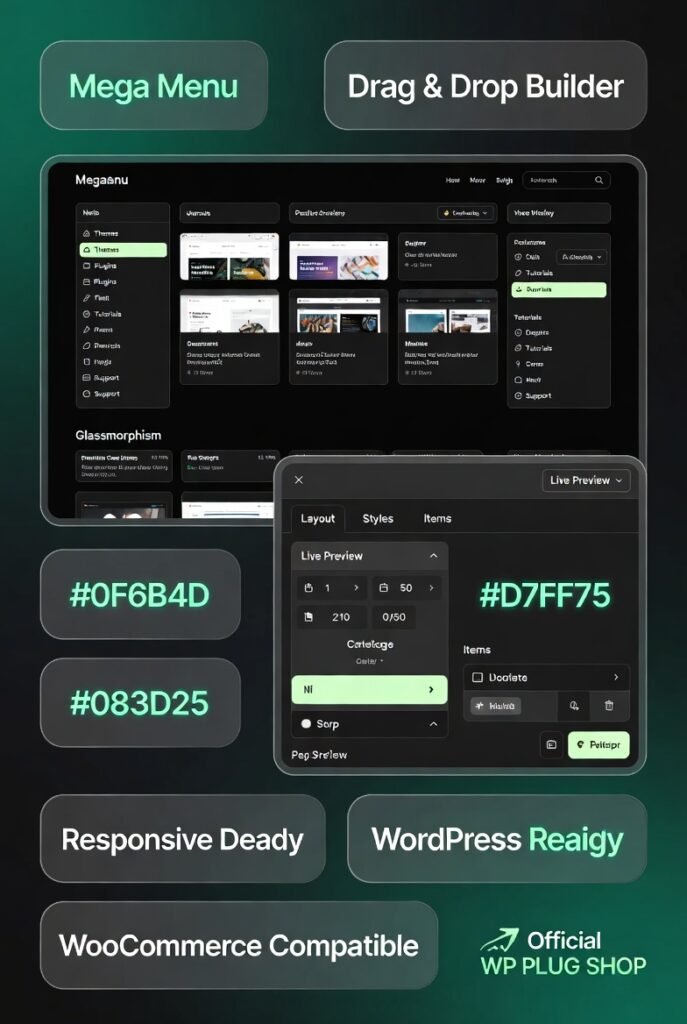Click the chevron next to value 50
Screen dimensions: 687x1024
[431, 588]
